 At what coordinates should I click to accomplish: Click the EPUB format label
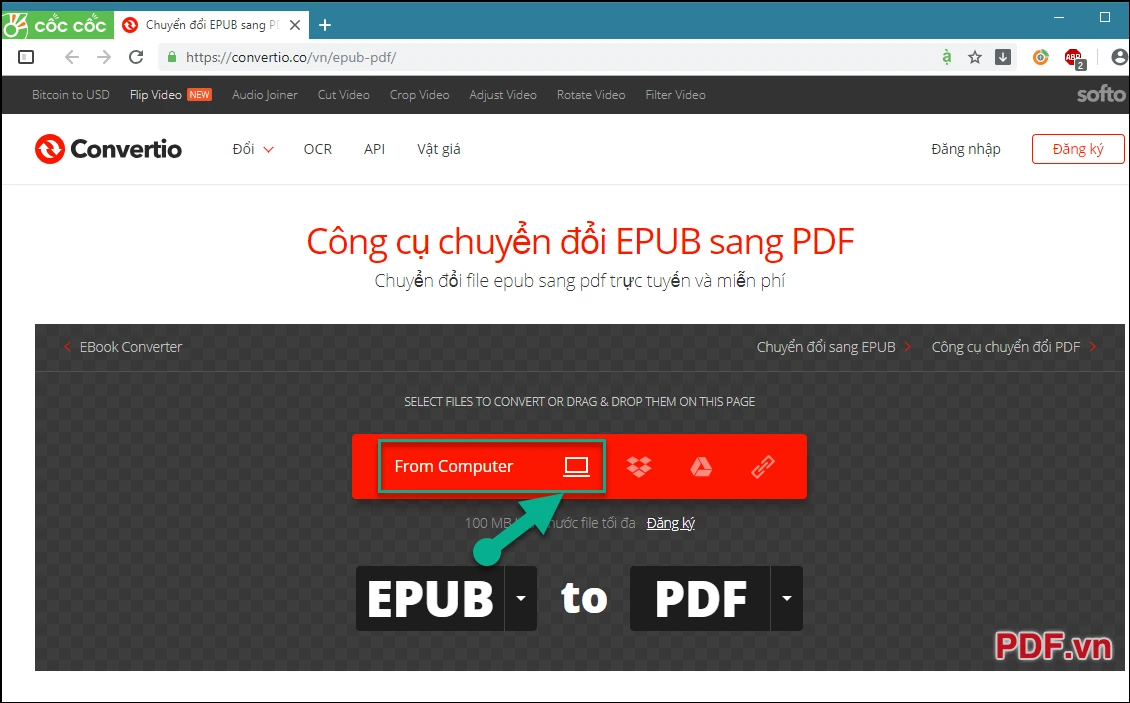(430, 598)
